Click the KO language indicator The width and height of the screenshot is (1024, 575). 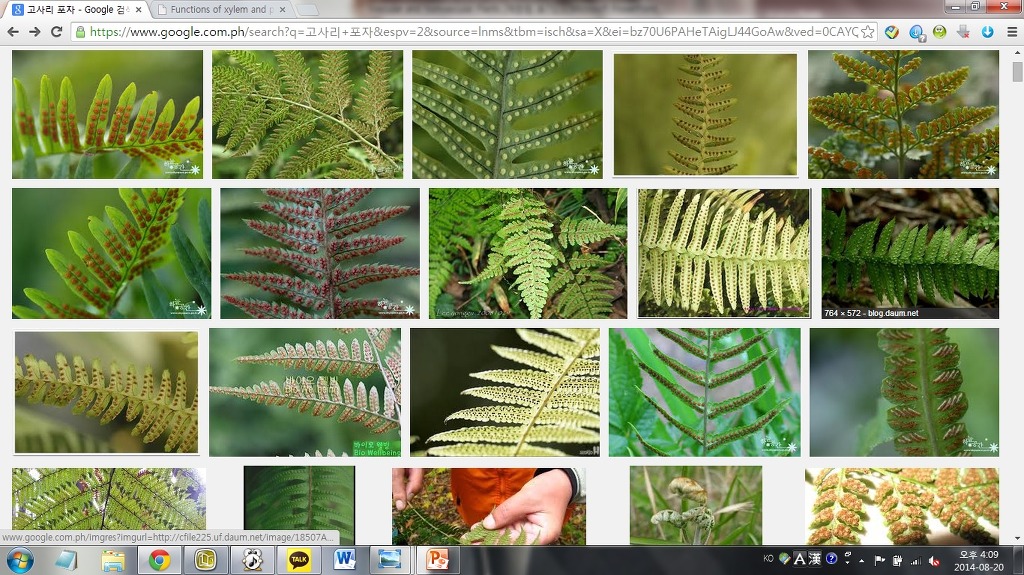(768, 558)
